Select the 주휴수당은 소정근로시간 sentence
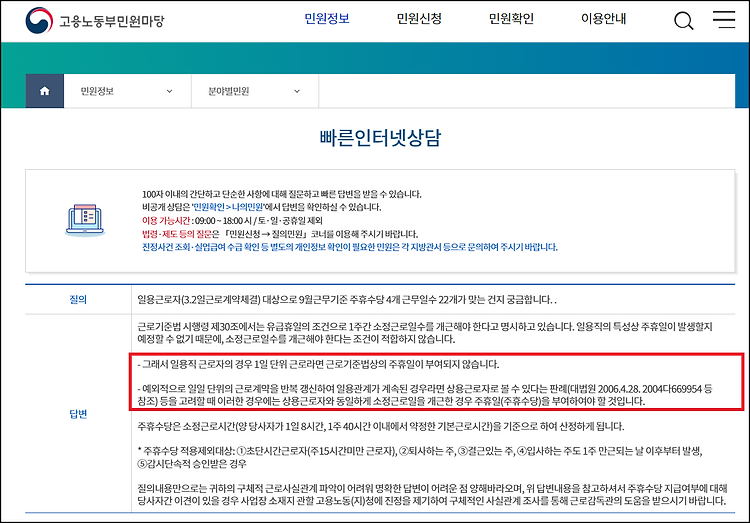 click(381, 426)
